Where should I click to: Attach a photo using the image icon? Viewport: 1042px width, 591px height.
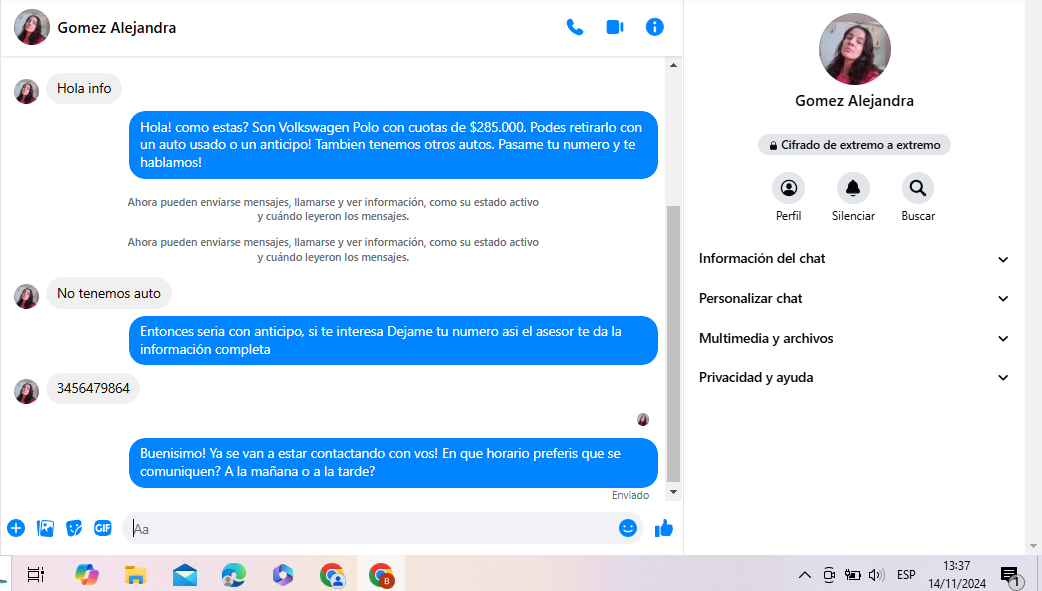pos(45,528)
